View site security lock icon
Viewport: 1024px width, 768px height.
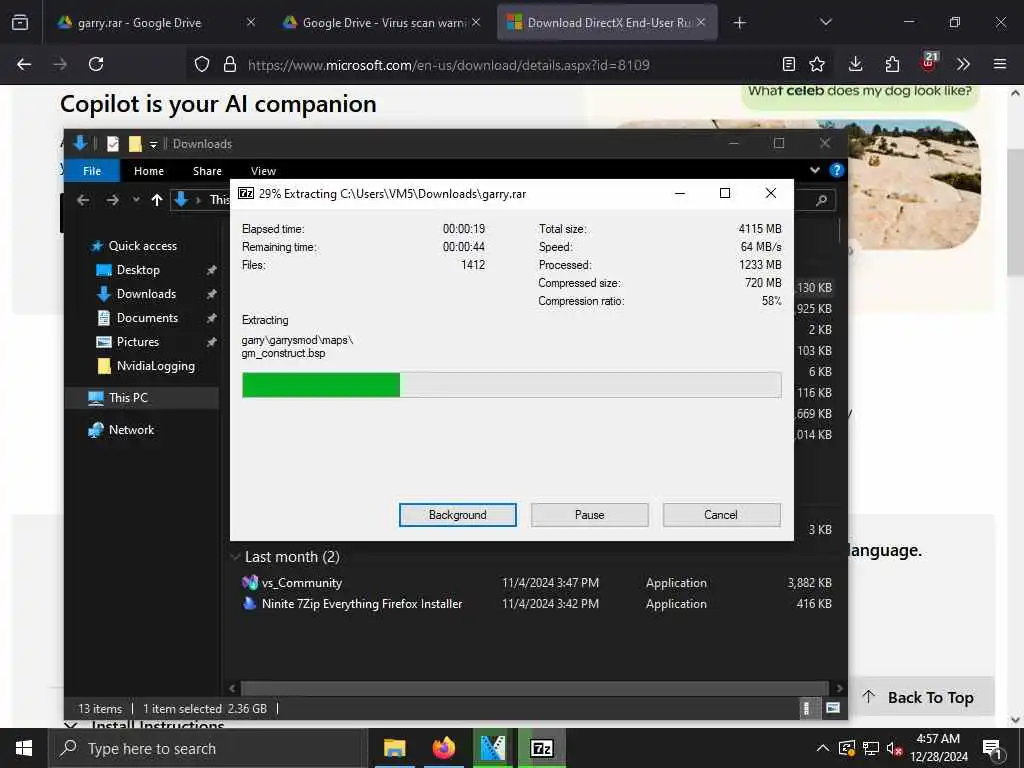pyautogui.click(x=229, y=64)
